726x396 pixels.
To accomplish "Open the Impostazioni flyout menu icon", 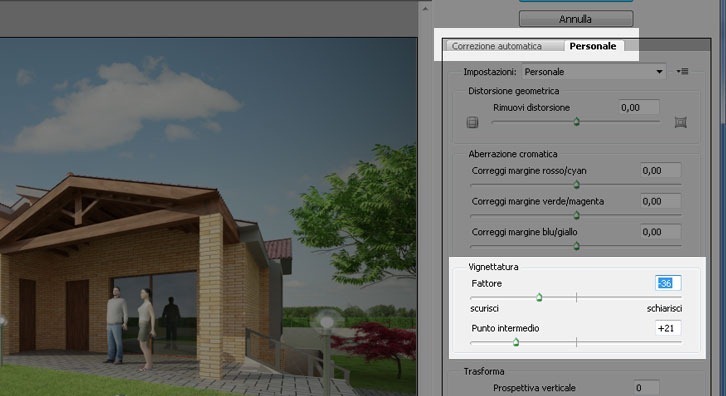I will click(x=682, y=71).
